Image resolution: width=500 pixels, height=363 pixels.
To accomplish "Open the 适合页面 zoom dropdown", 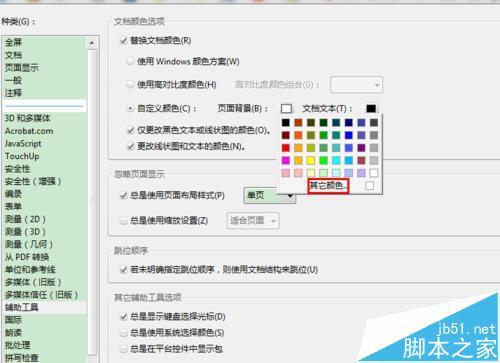I will pyautogui.click(x=253, y=221).
